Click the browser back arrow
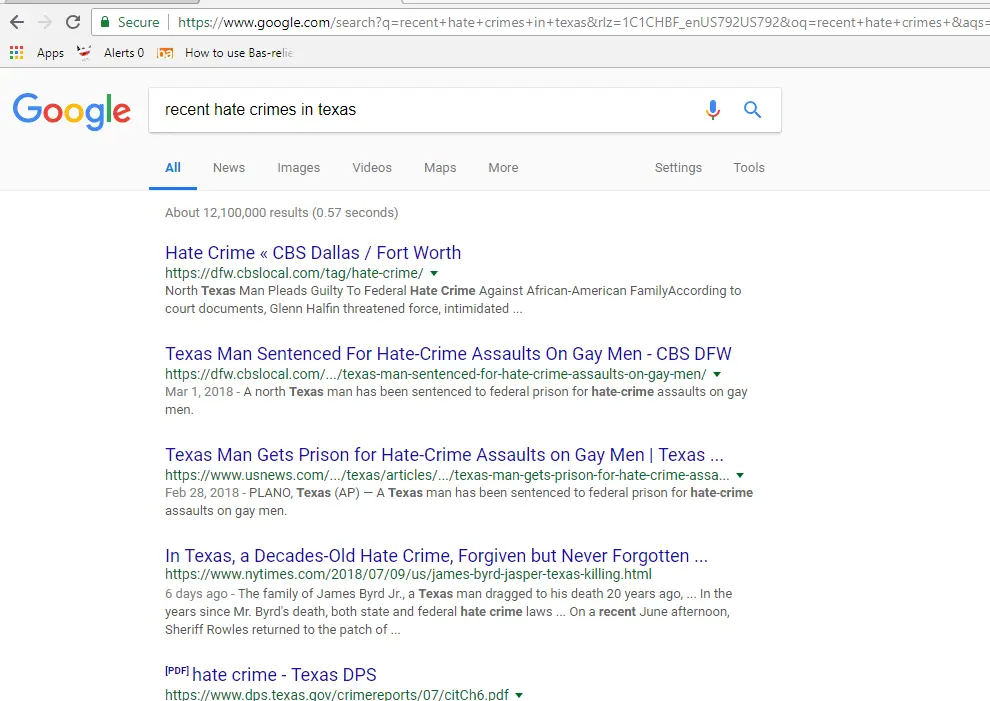Viewport: 990px width, 701px height. click(16, 22)
